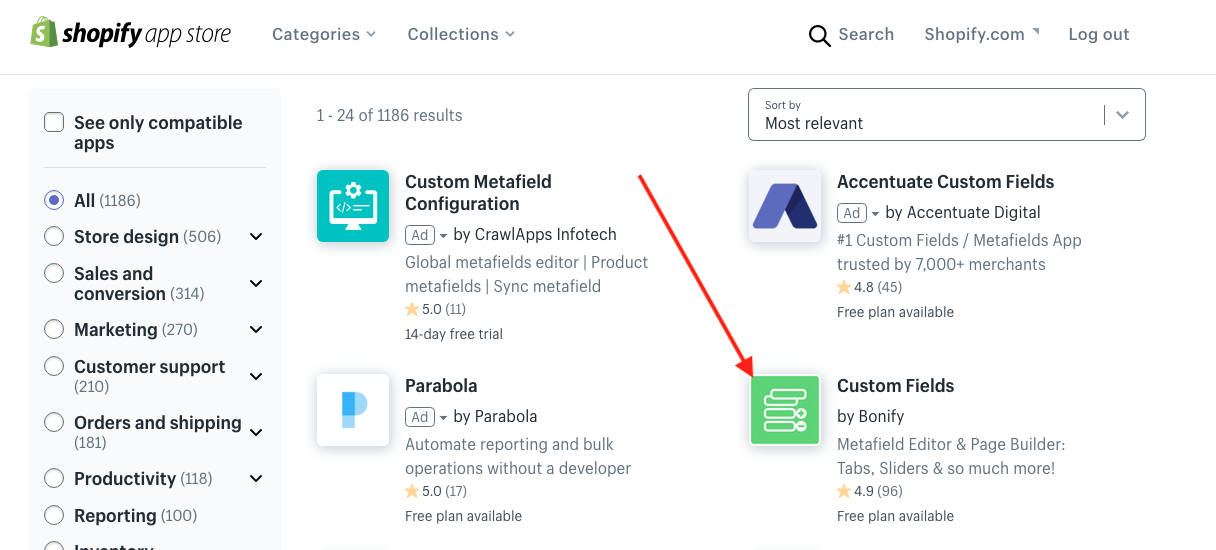The height and width of the screenshot is (550, 1216).
Task: Expand the Customer support chevron
Action: point(256,377)
